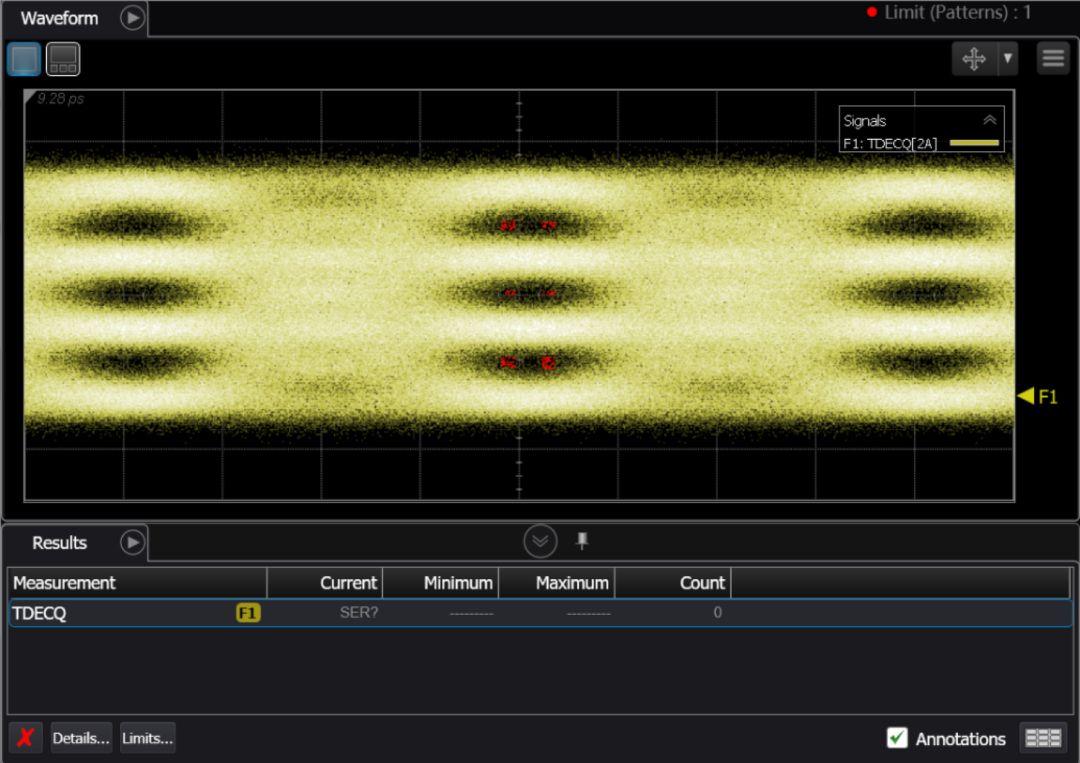1080x763 pixels.
Task: Open the Limits... button
Action: coord(148,738)
